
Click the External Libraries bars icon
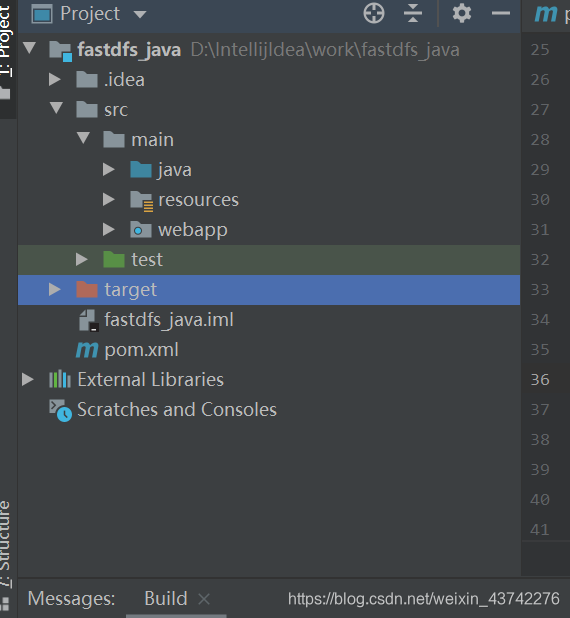[60, 379]
